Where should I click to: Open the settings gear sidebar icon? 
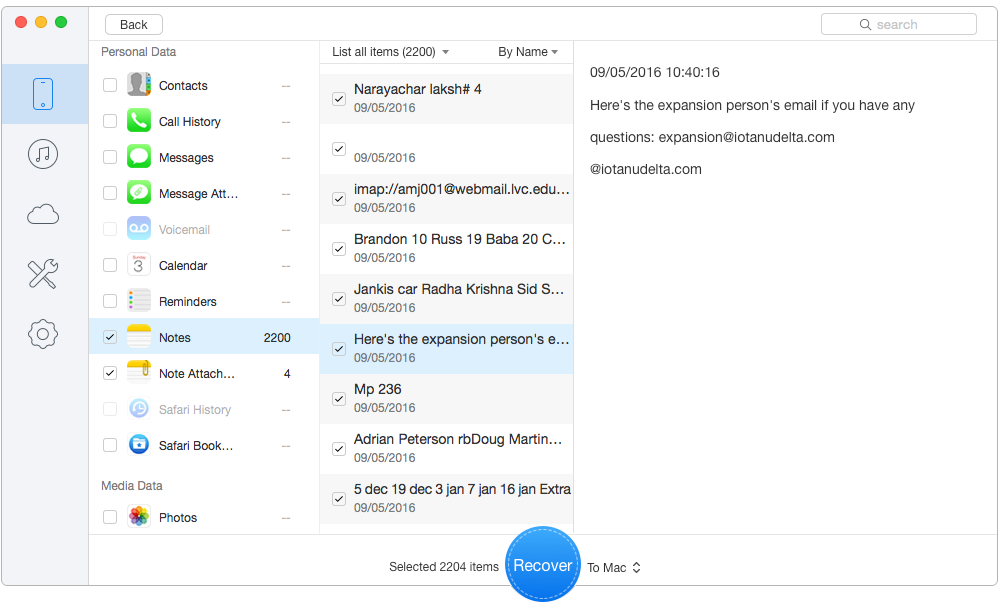[x=43, y=334]
